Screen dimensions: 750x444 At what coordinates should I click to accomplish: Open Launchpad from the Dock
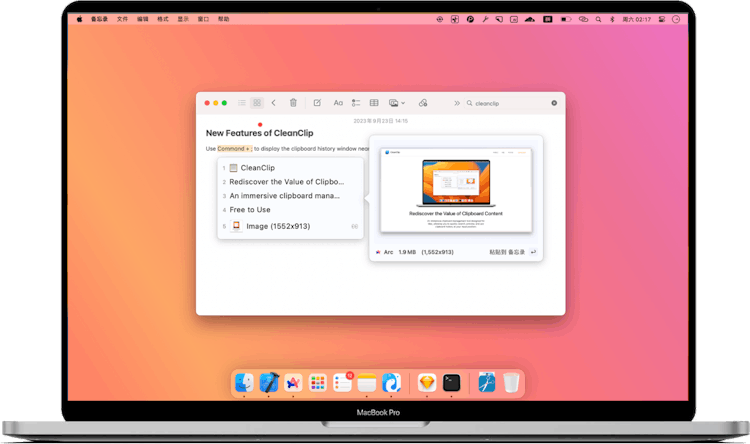pos(318,383)
